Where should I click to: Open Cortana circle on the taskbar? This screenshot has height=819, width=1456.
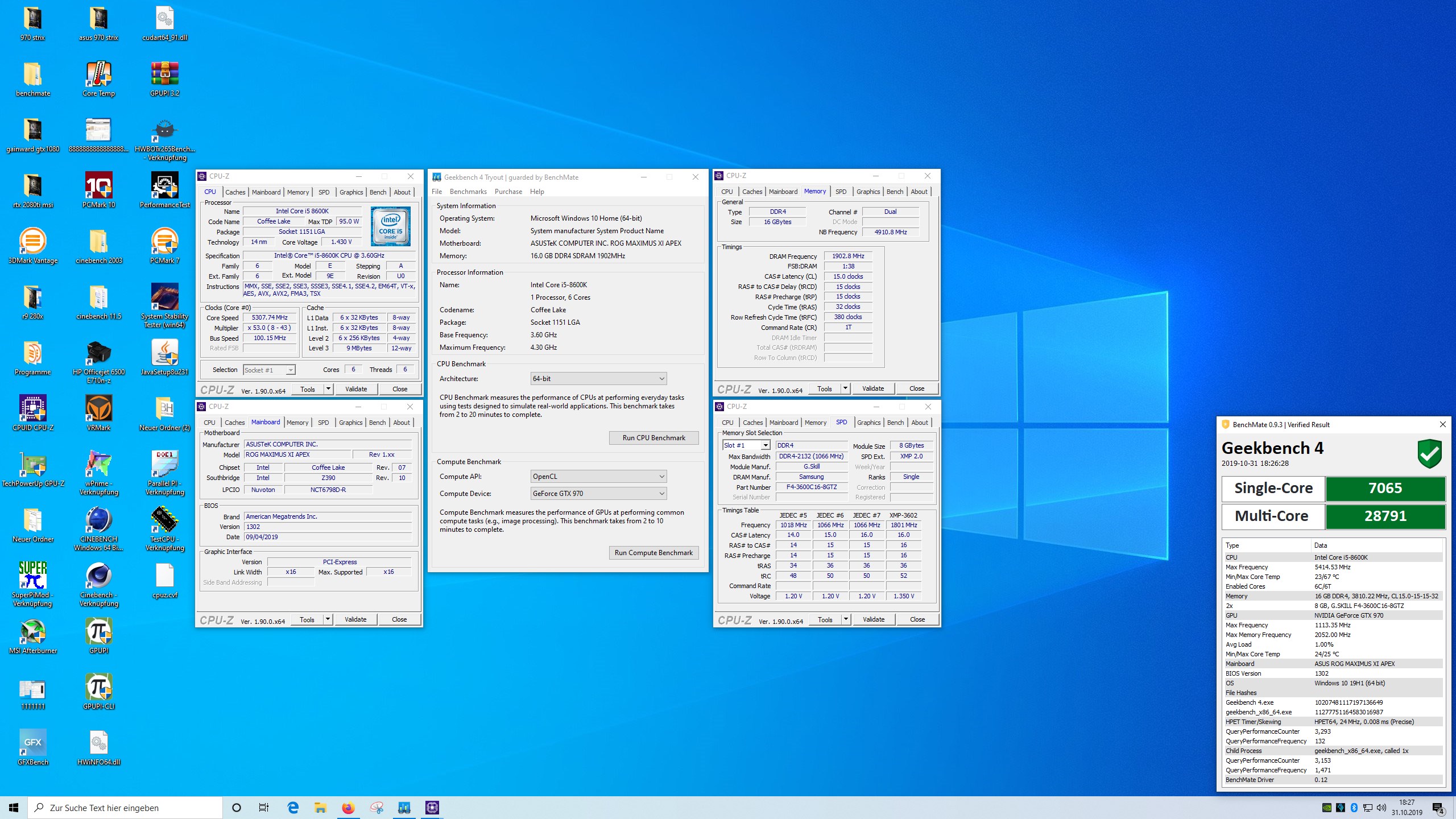click(x=237, y=808)
